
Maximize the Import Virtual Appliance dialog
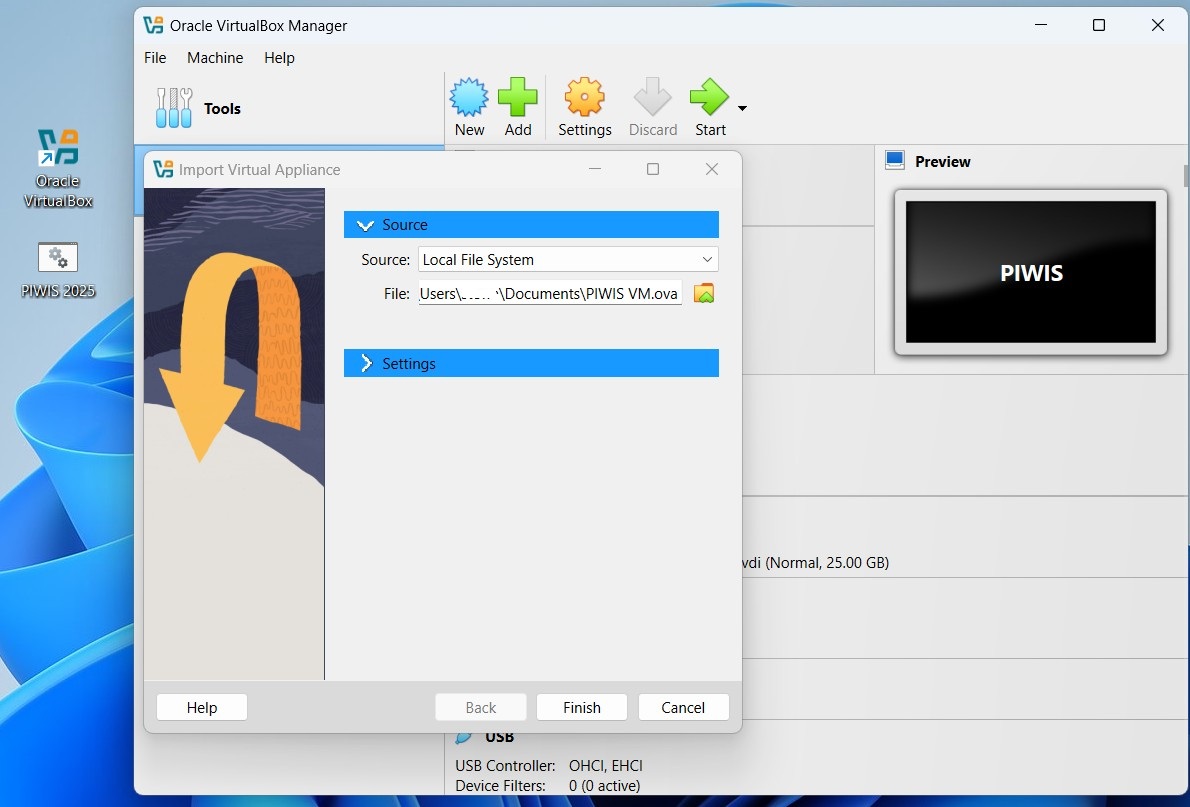coord(653,169)
